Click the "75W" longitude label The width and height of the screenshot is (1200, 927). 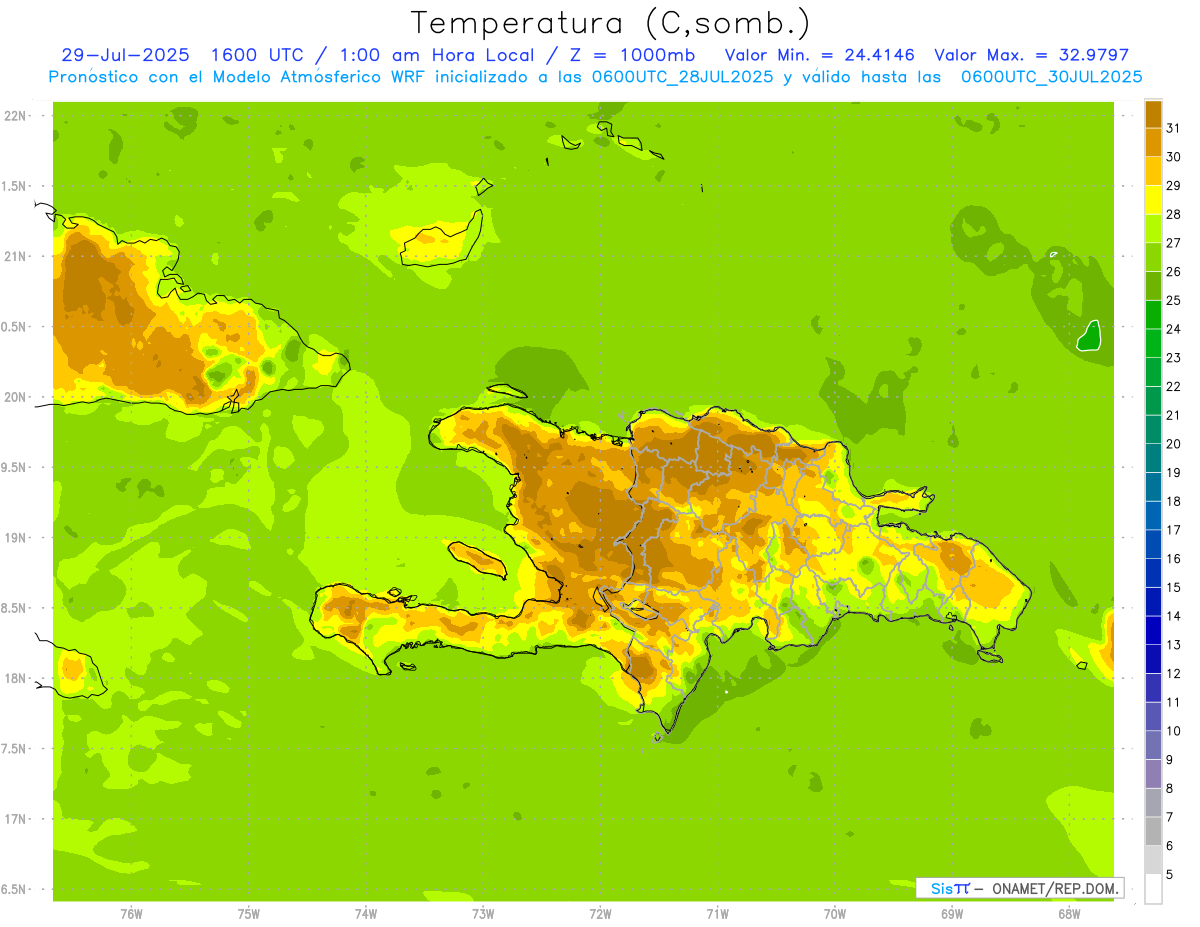click(x=248, y=914)
